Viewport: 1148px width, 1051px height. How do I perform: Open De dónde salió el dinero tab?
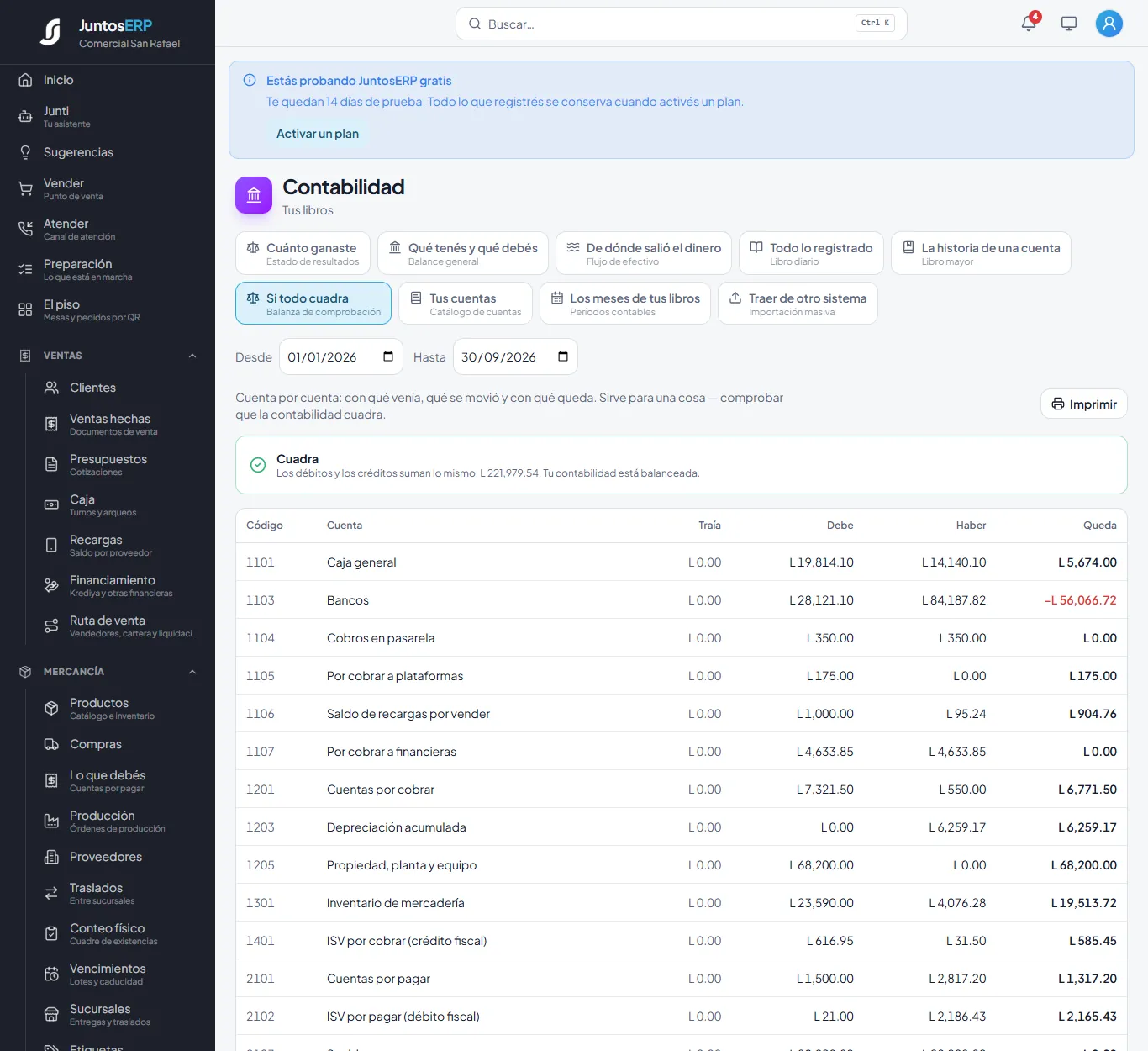click(x=644, y=253)
